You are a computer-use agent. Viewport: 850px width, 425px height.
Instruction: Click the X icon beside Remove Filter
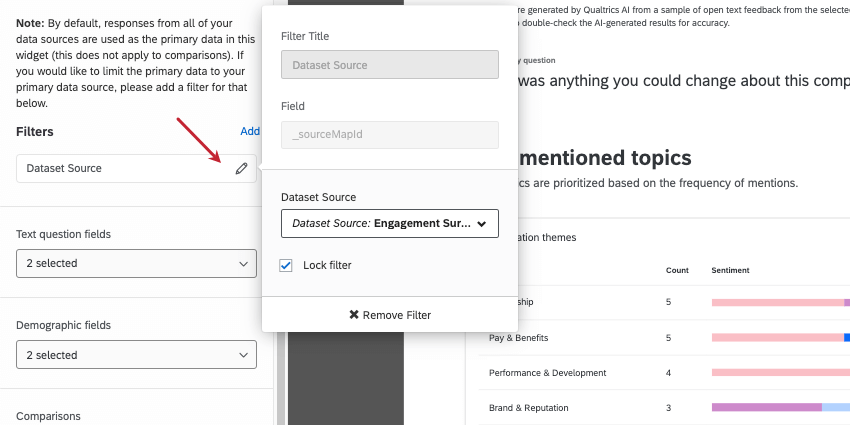coord(354,315)
